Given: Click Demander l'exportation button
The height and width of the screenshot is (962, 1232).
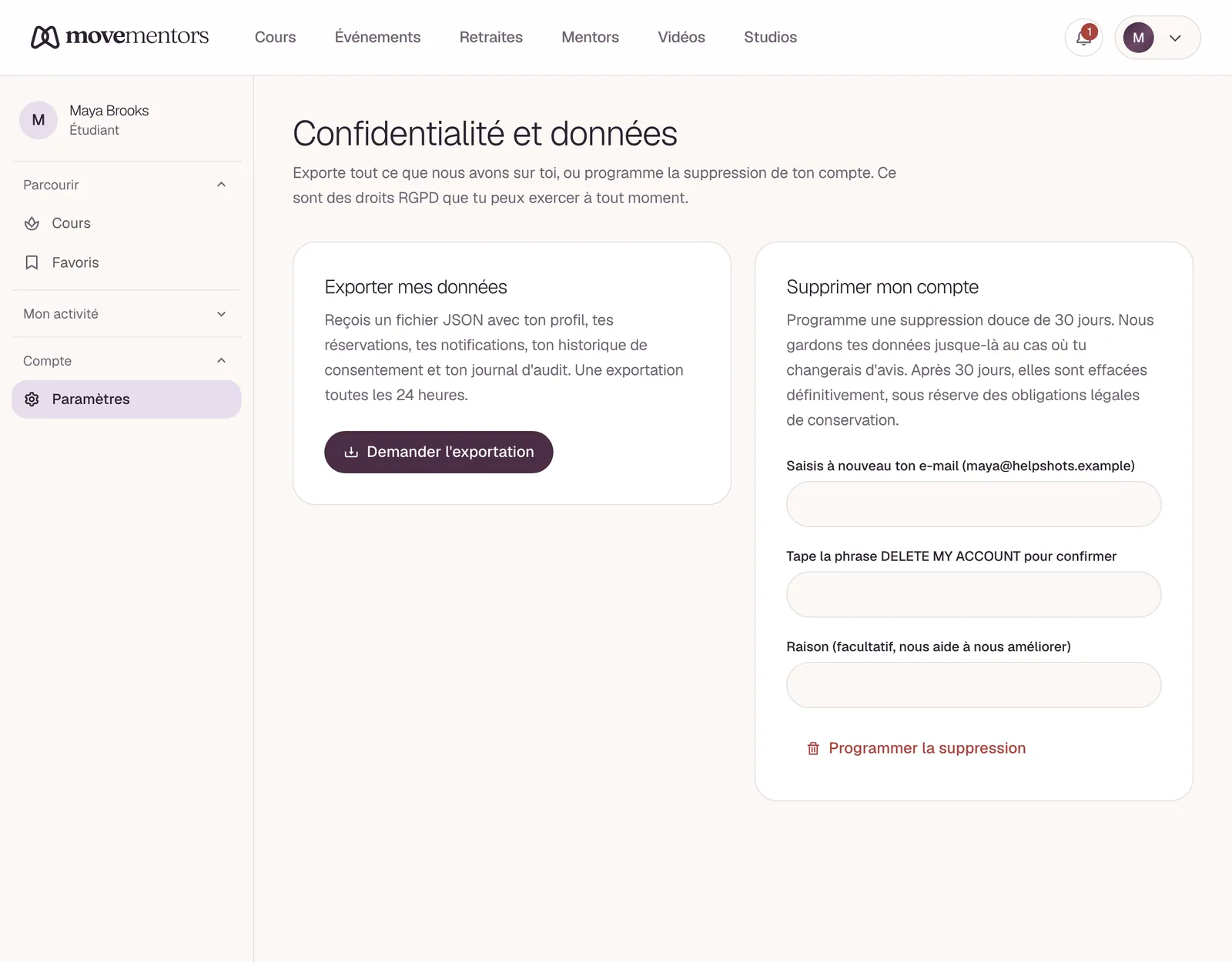Looking at the screenshot, I should pyautogui.click(x=439, y=452).
